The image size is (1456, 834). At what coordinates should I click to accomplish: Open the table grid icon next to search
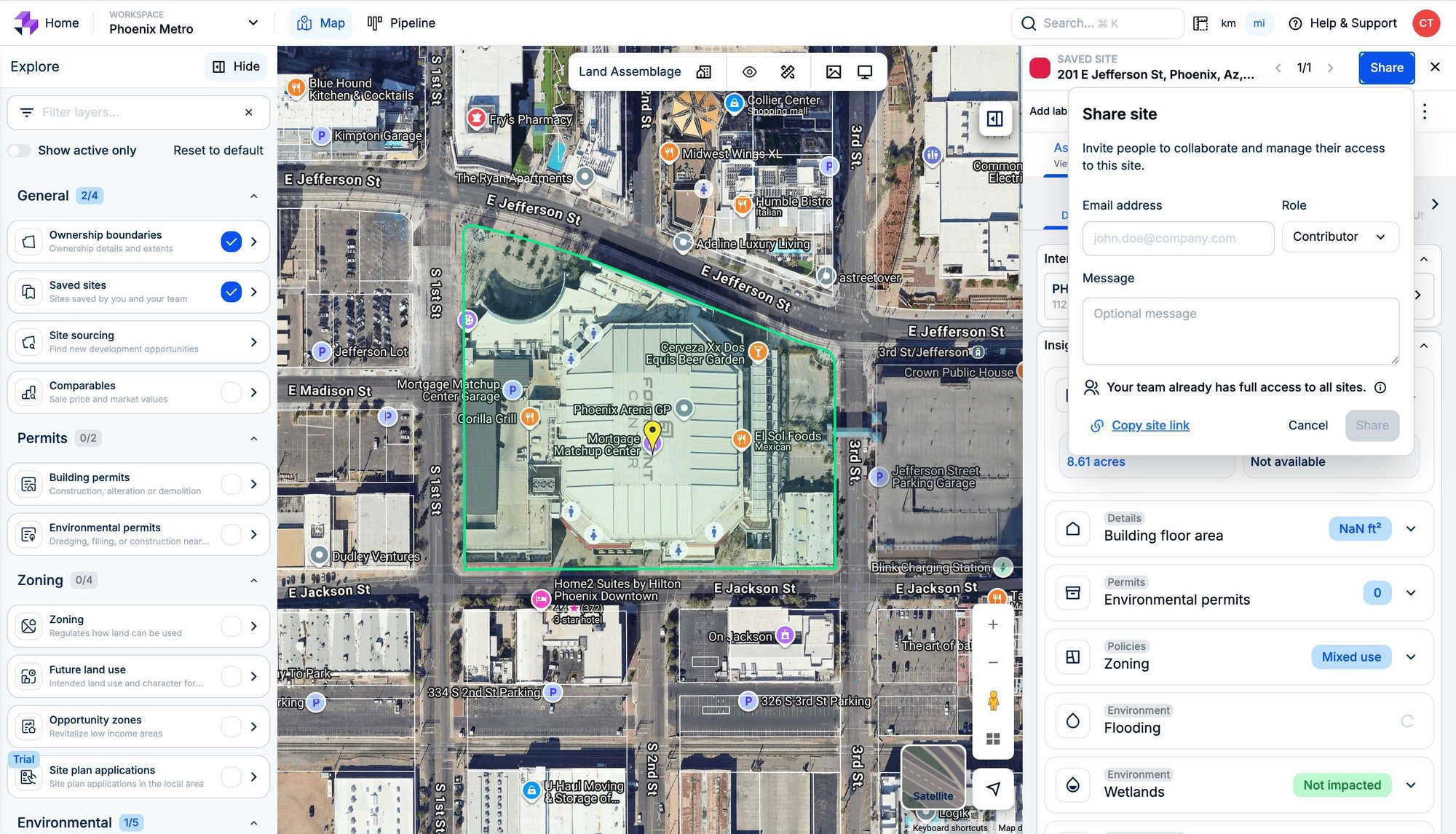[x=1200, y=23]
